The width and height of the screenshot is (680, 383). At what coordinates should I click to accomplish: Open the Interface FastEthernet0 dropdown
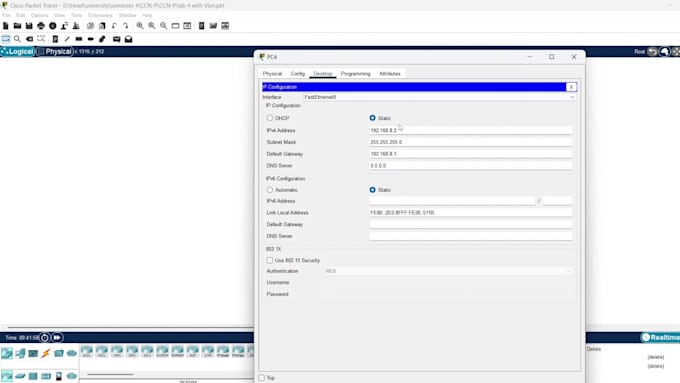[439, 97]
